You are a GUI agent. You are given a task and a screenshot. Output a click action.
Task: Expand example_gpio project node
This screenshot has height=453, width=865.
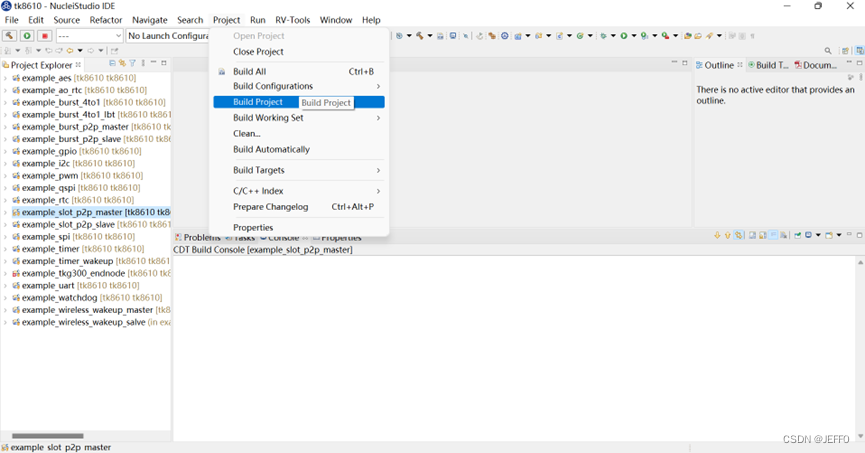point(6,151)
